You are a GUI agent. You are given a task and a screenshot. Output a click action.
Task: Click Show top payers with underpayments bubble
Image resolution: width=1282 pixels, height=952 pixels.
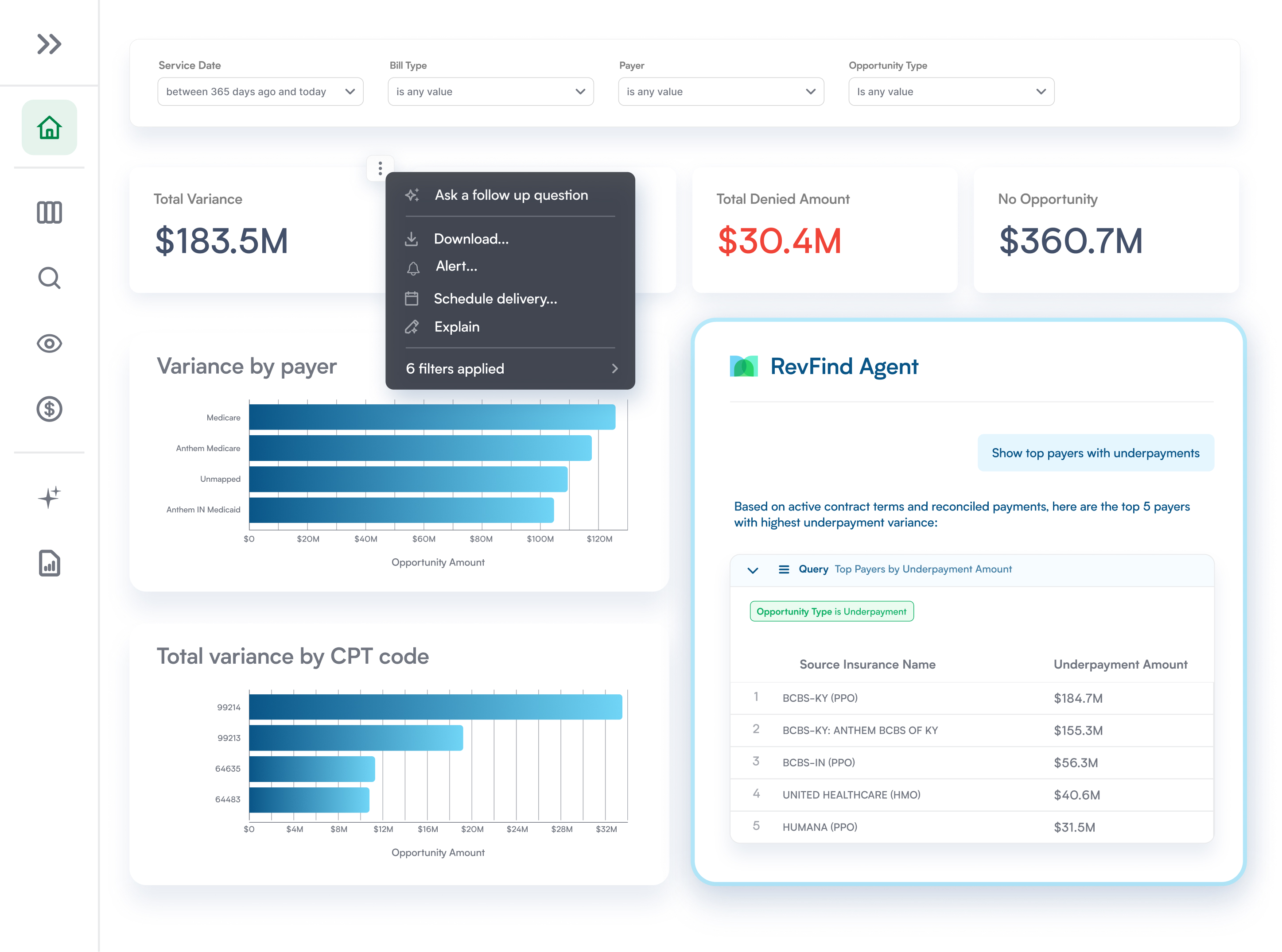tap(1095, 453)
